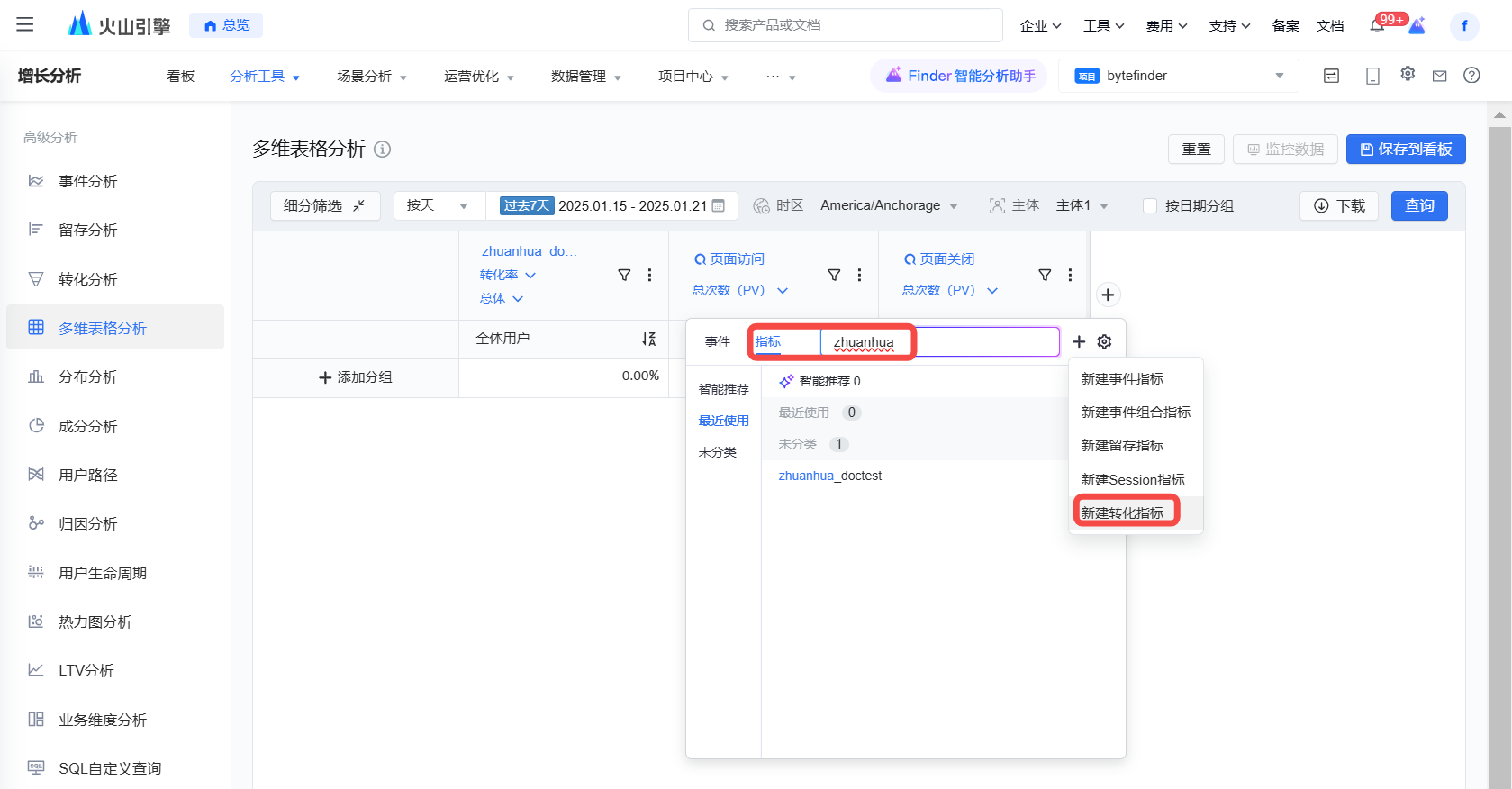Click the 下载 button
The height and width of the screenshot is (789, 1512).
pyautogui.click(x=1339, y=205)
